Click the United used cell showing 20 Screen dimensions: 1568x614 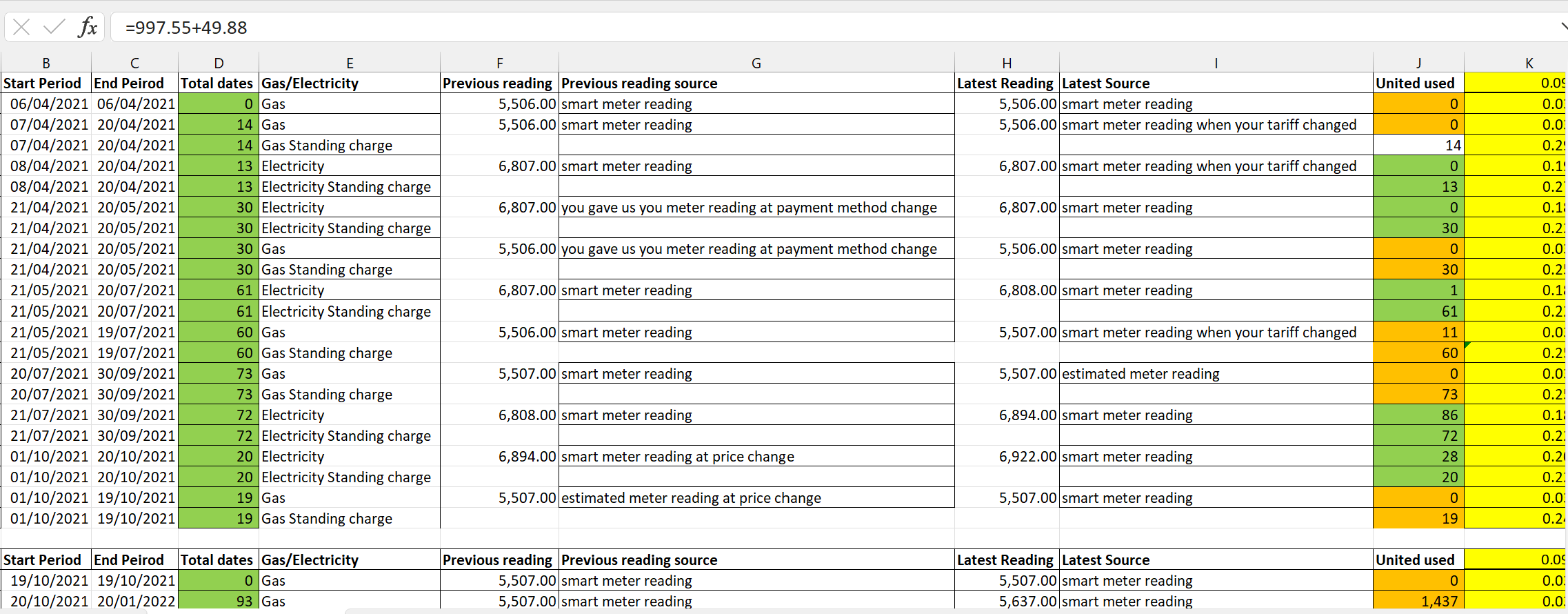[1418, 477]
